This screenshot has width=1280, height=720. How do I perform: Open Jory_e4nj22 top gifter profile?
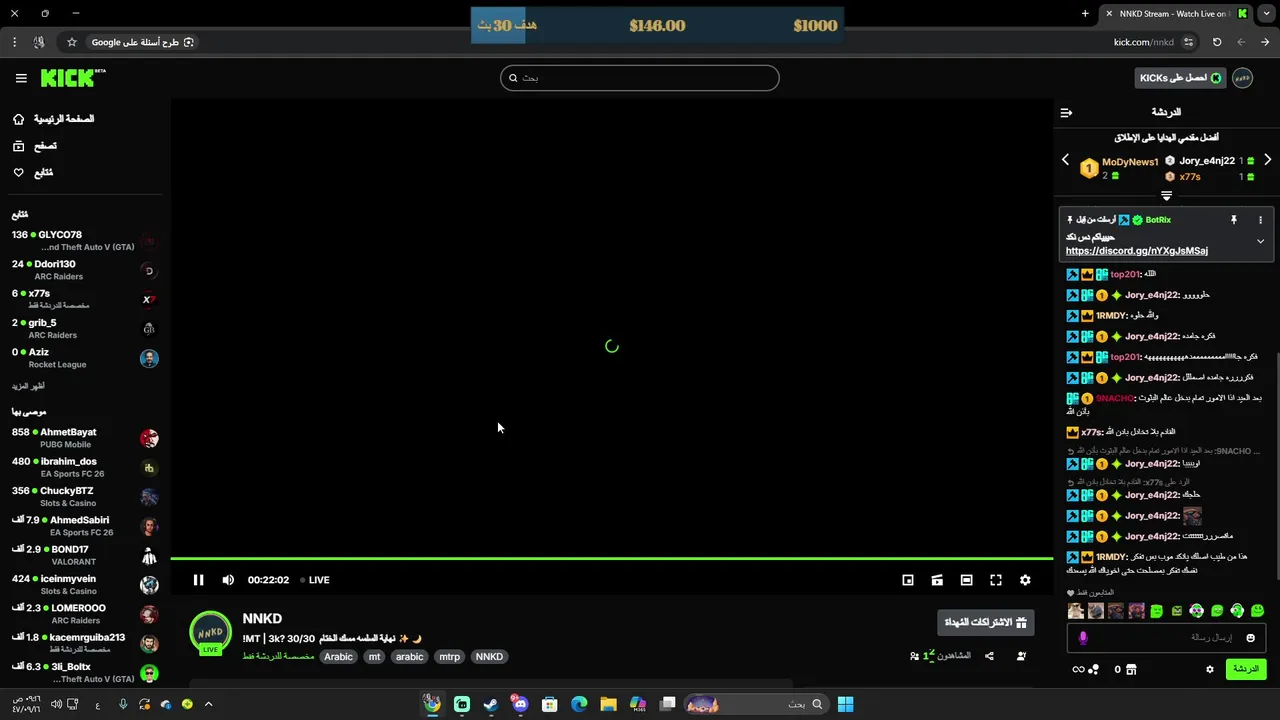[x=1207, y=161]
